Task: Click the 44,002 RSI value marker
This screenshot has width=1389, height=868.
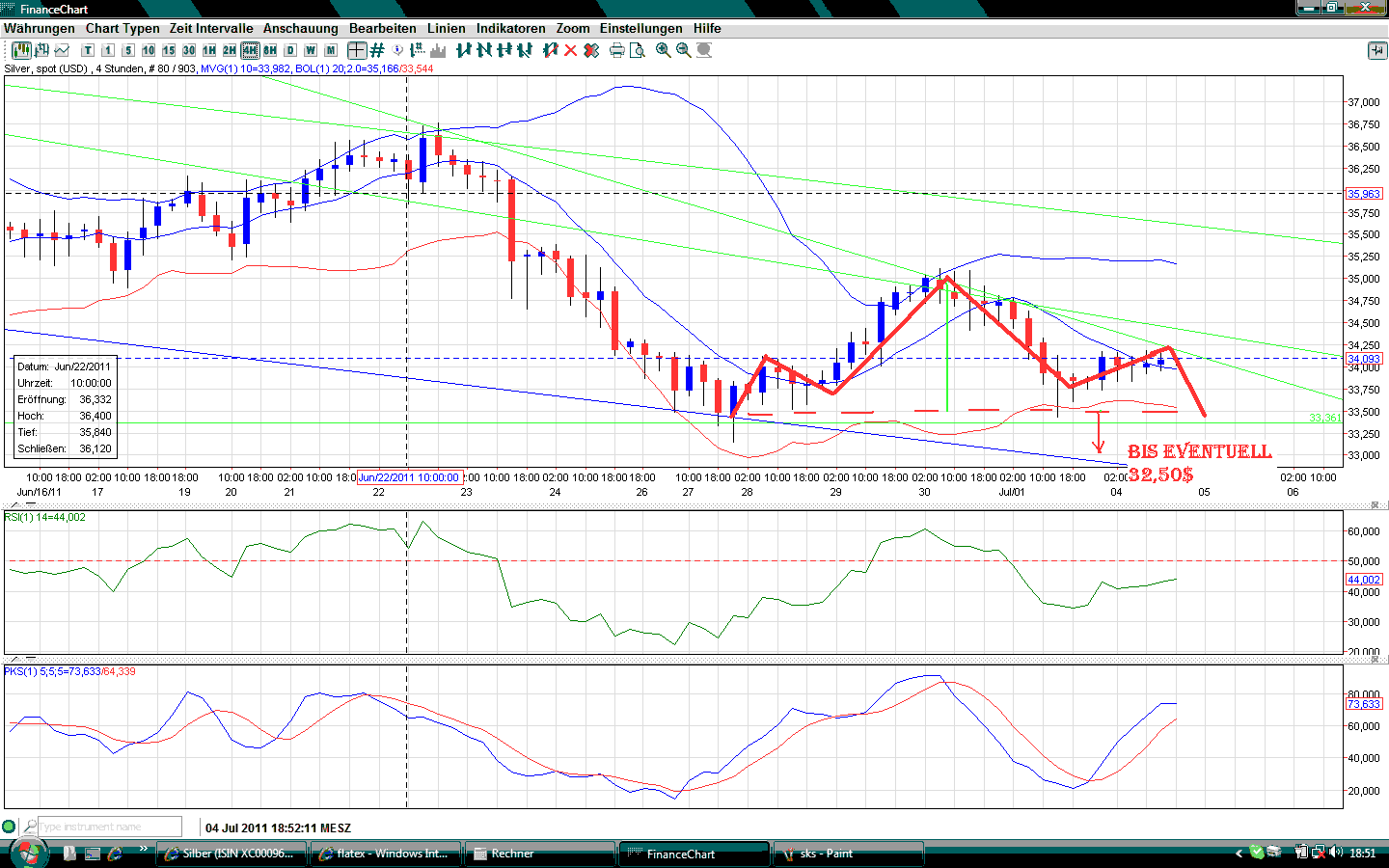Action: (1364, 580)
